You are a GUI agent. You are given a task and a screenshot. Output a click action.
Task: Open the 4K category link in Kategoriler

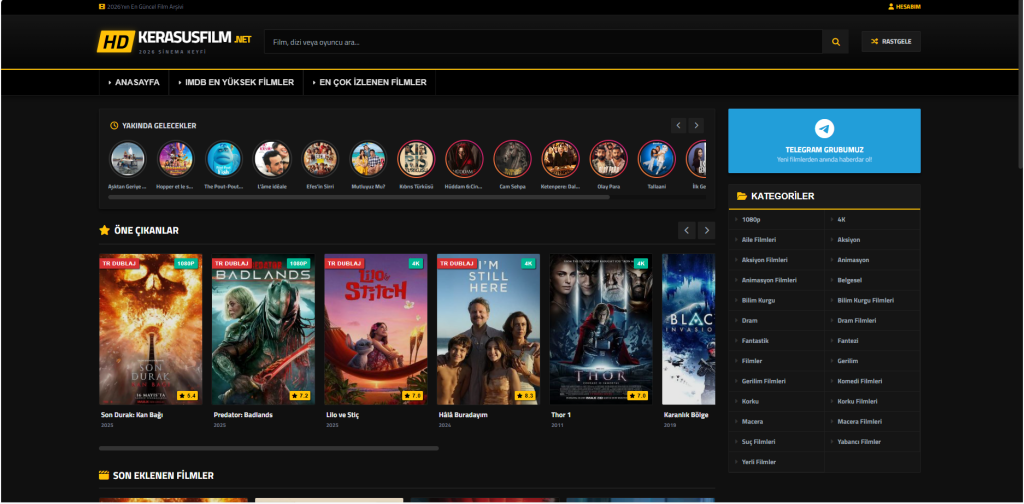point(842,219)
